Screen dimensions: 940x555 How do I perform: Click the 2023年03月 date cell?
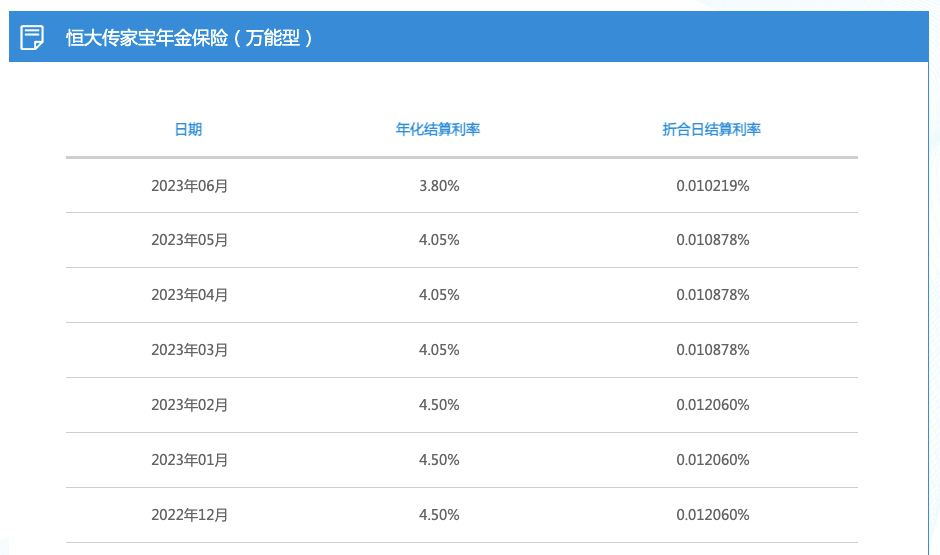(x=189, y=350)
